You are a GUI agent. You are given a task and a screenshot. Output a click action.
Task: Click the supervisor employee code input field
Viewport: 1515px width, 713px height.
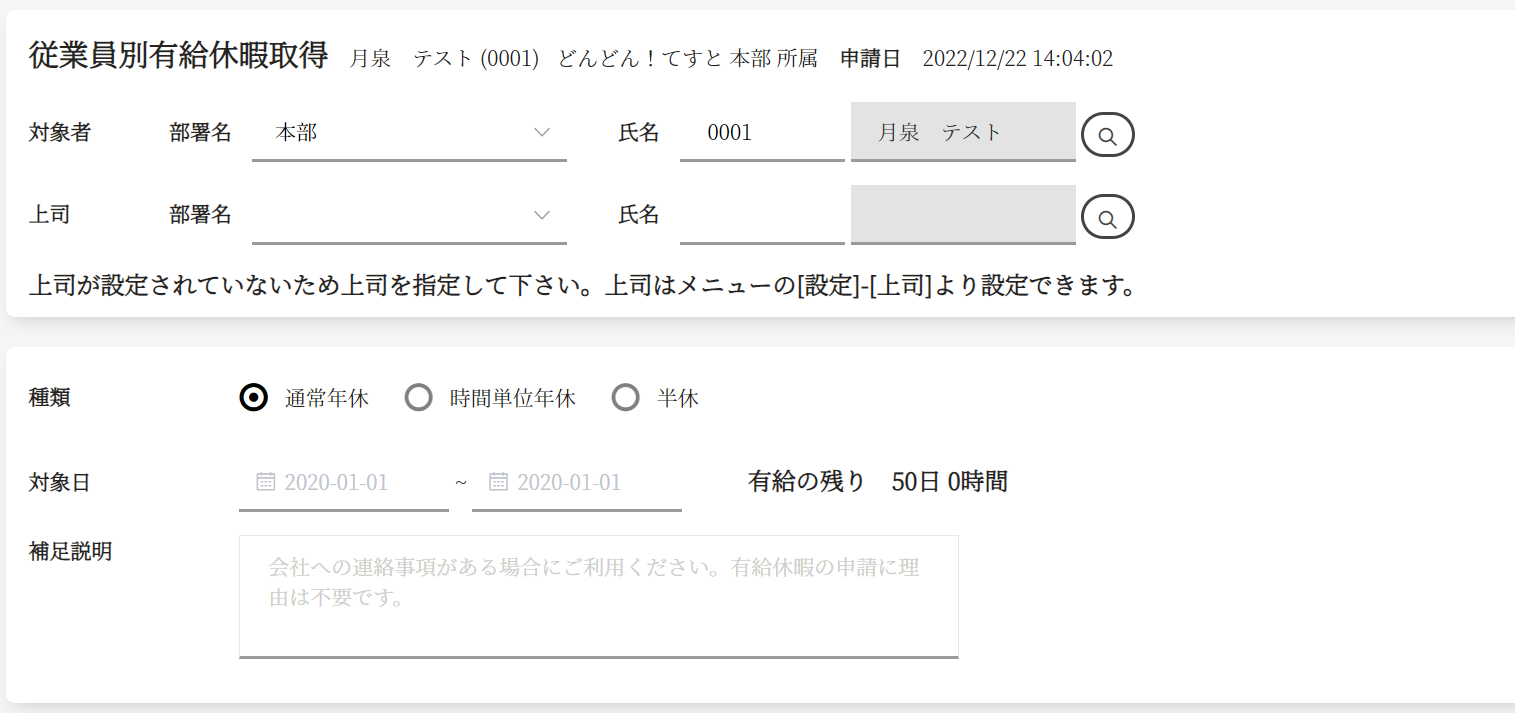[761, 215]
